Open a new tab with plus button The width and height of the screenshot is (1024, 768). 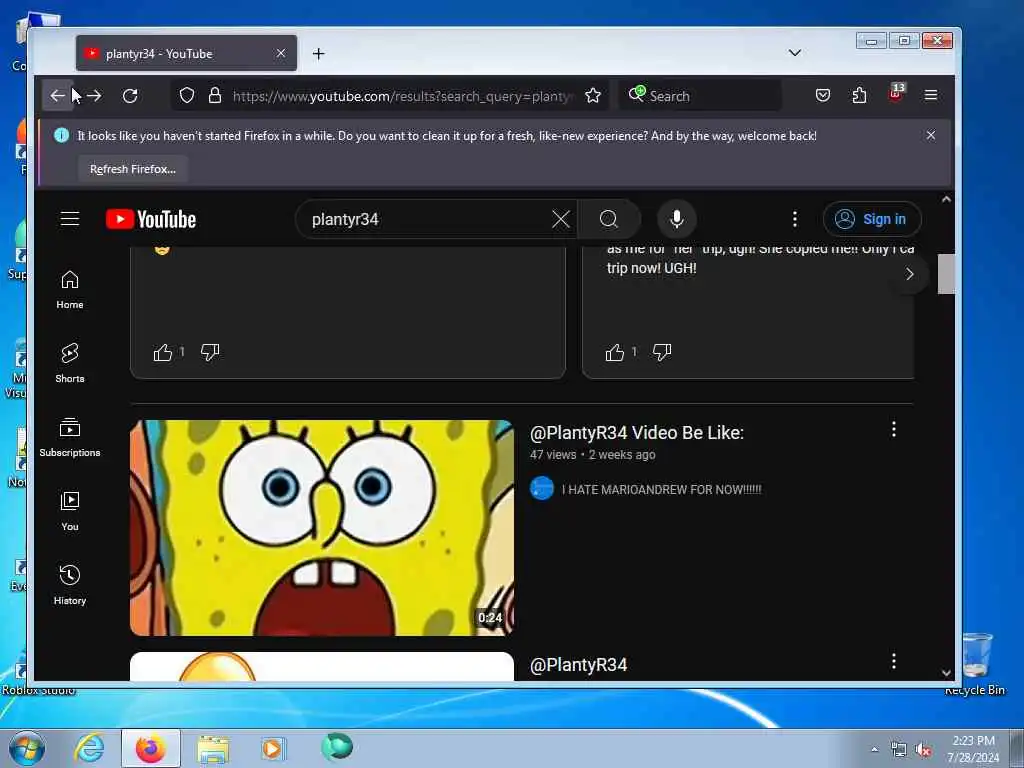point(318,54)
